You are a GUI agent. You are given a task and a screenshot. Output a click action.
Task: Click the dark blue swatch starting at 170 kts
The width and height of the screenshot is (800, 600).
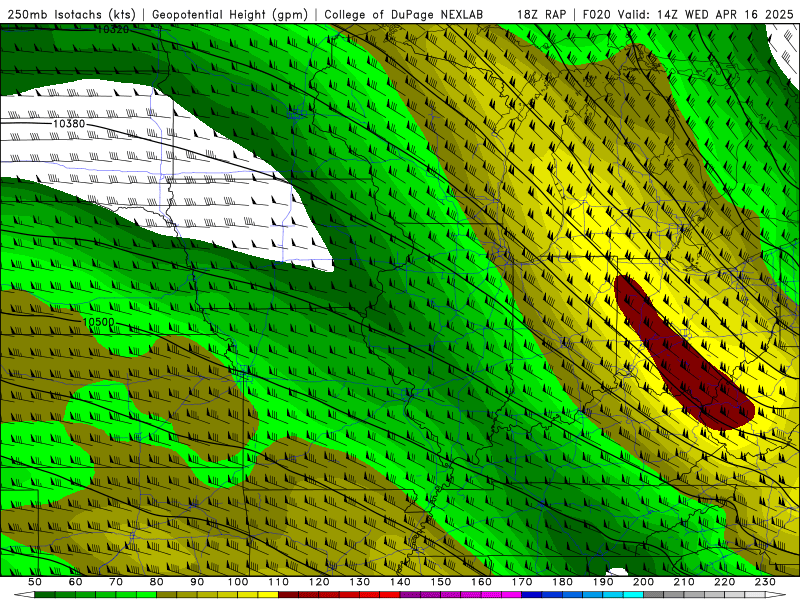tap(532, 595)
